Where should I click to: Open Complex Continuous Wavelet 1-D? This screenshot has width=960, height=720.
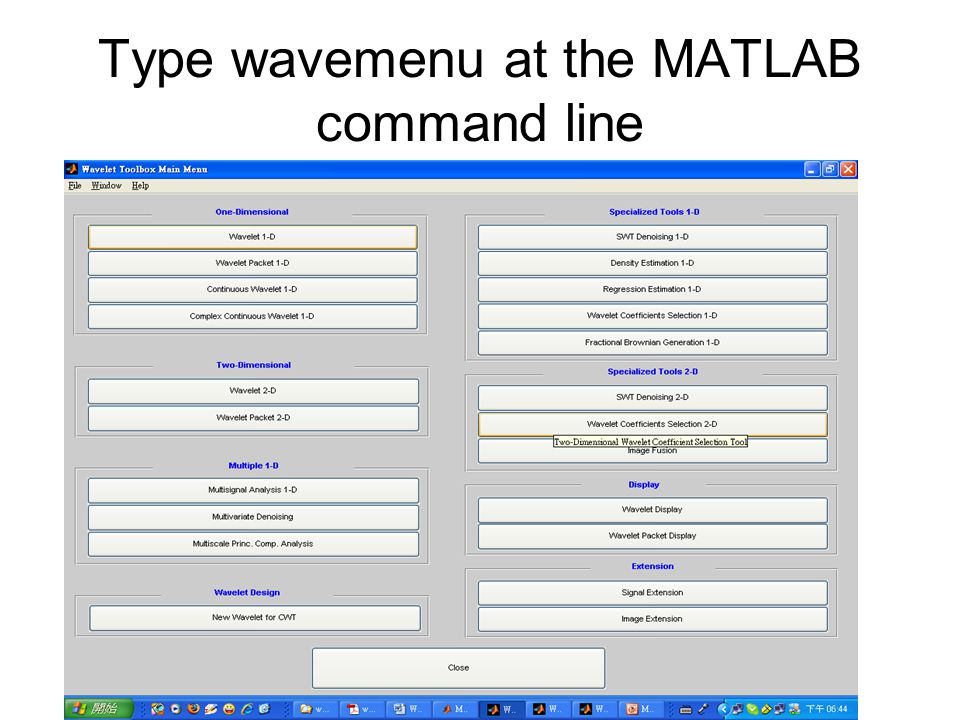pyautogui.click(x=252, y=317)
